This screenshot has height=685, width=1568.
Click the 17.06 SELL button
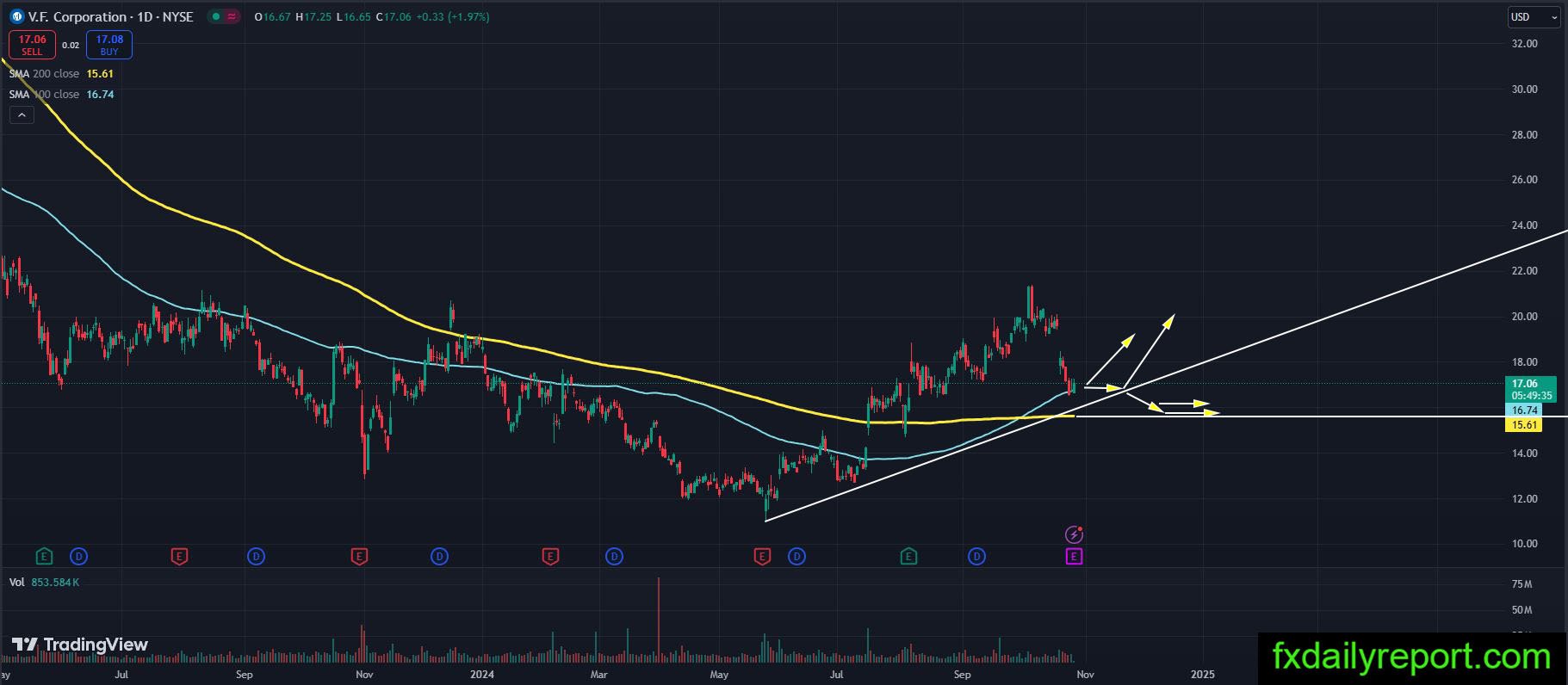pyautogui.click(x=32, y=45)
